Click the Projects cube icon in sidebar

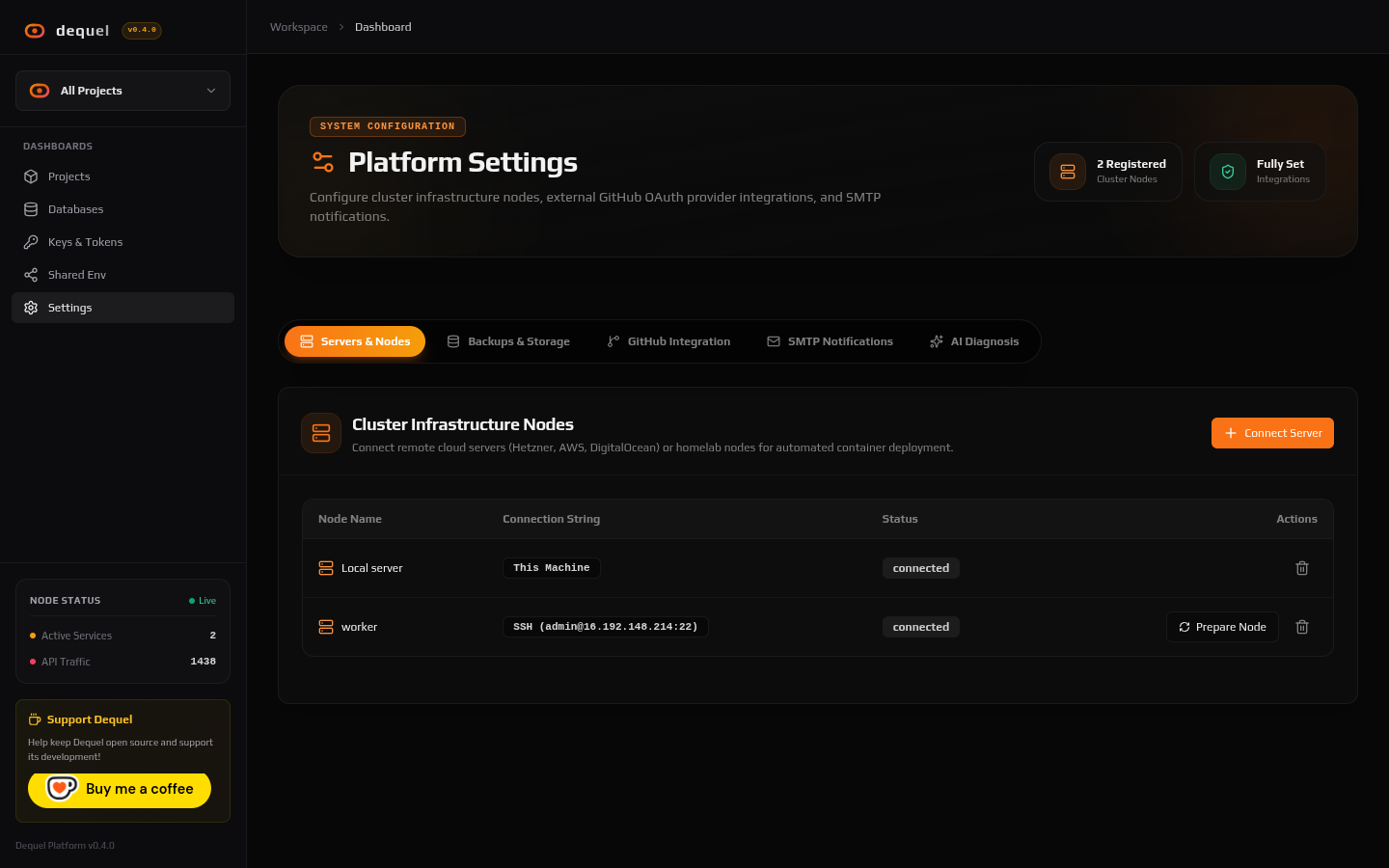click(x=31, y=176)
